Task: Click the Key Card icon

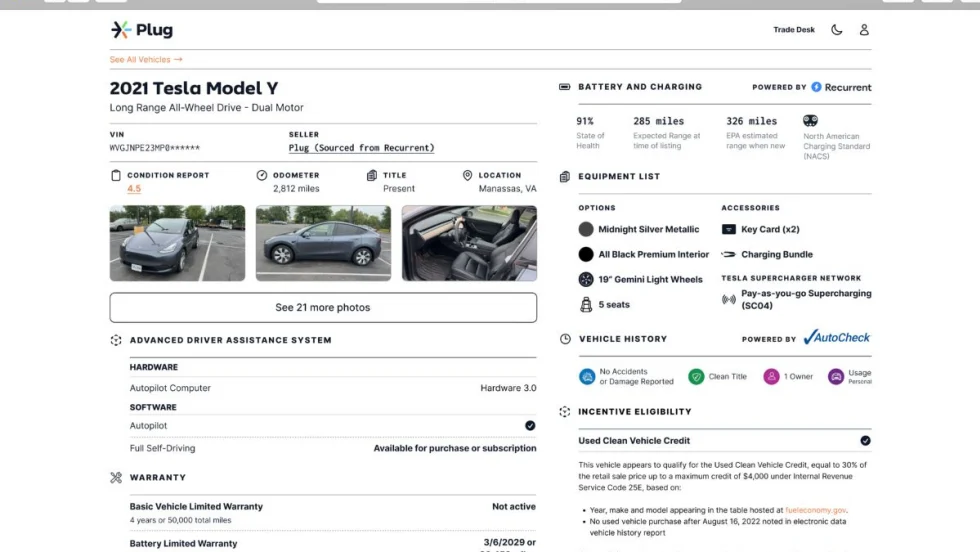Action: click(729, 229)
